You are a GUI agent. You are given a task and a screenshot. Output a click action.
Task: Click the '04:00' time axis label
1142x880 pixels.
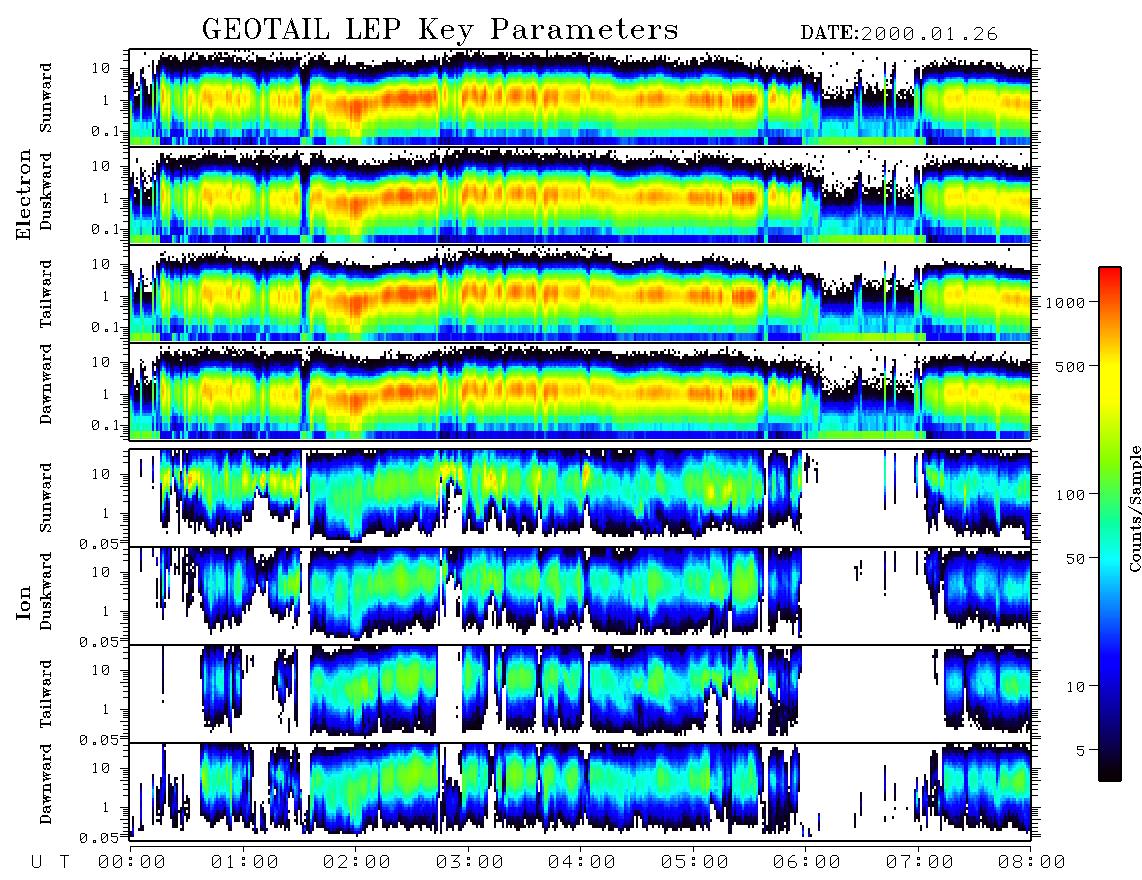(582, 862)
